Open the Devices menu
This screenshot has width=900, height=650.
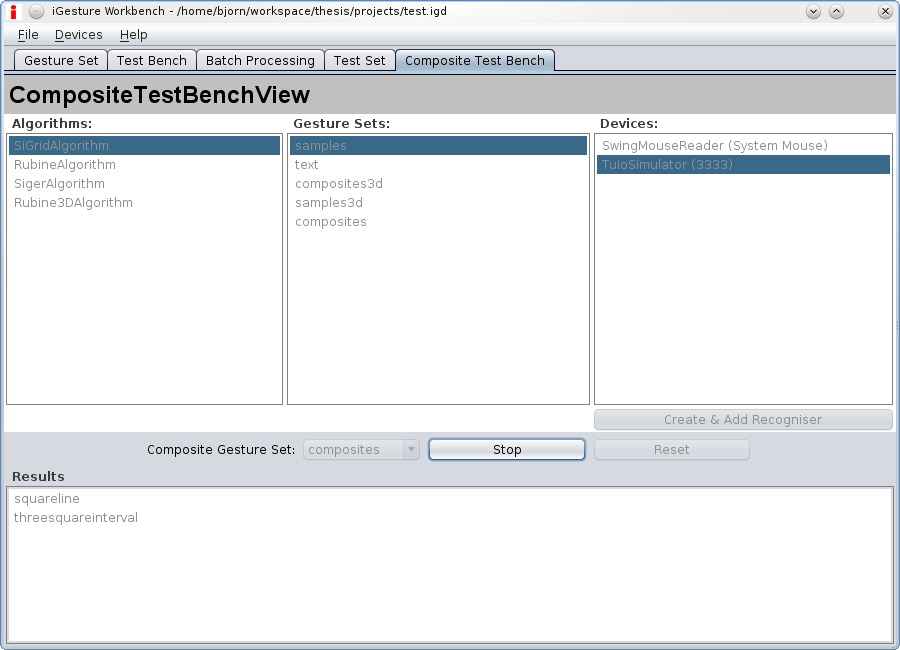click(78, 35)
